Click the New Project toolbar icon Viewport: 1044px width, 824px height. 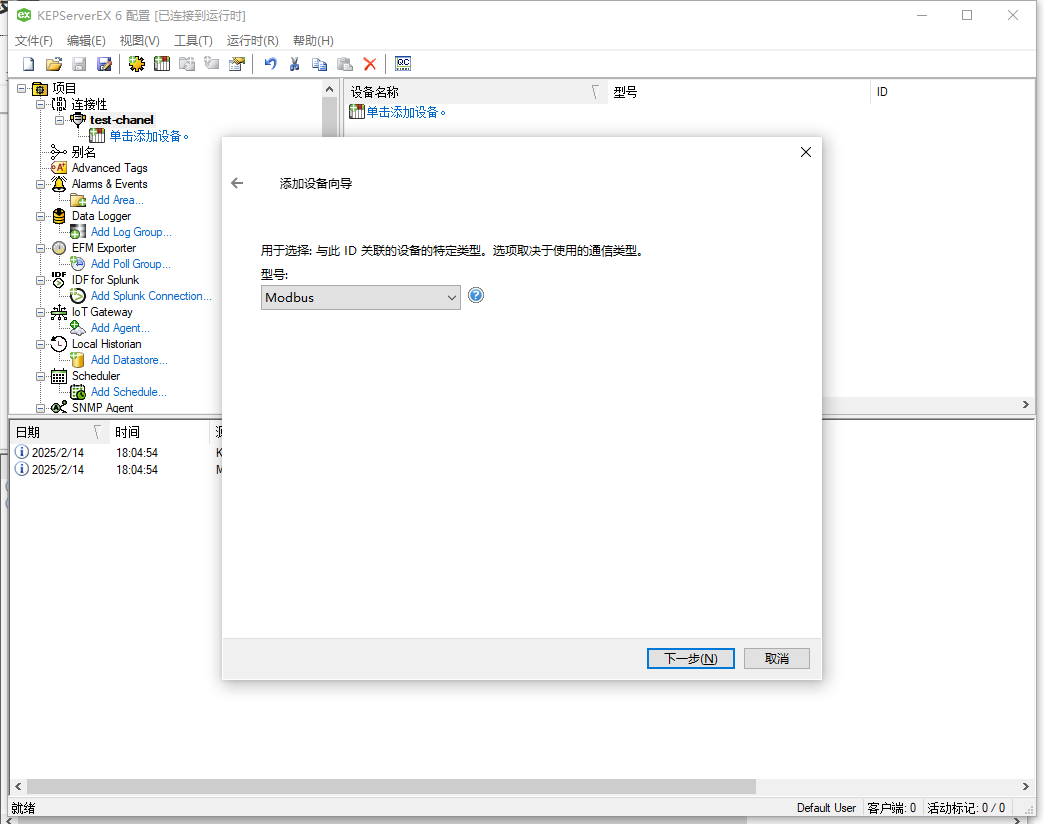29,64
